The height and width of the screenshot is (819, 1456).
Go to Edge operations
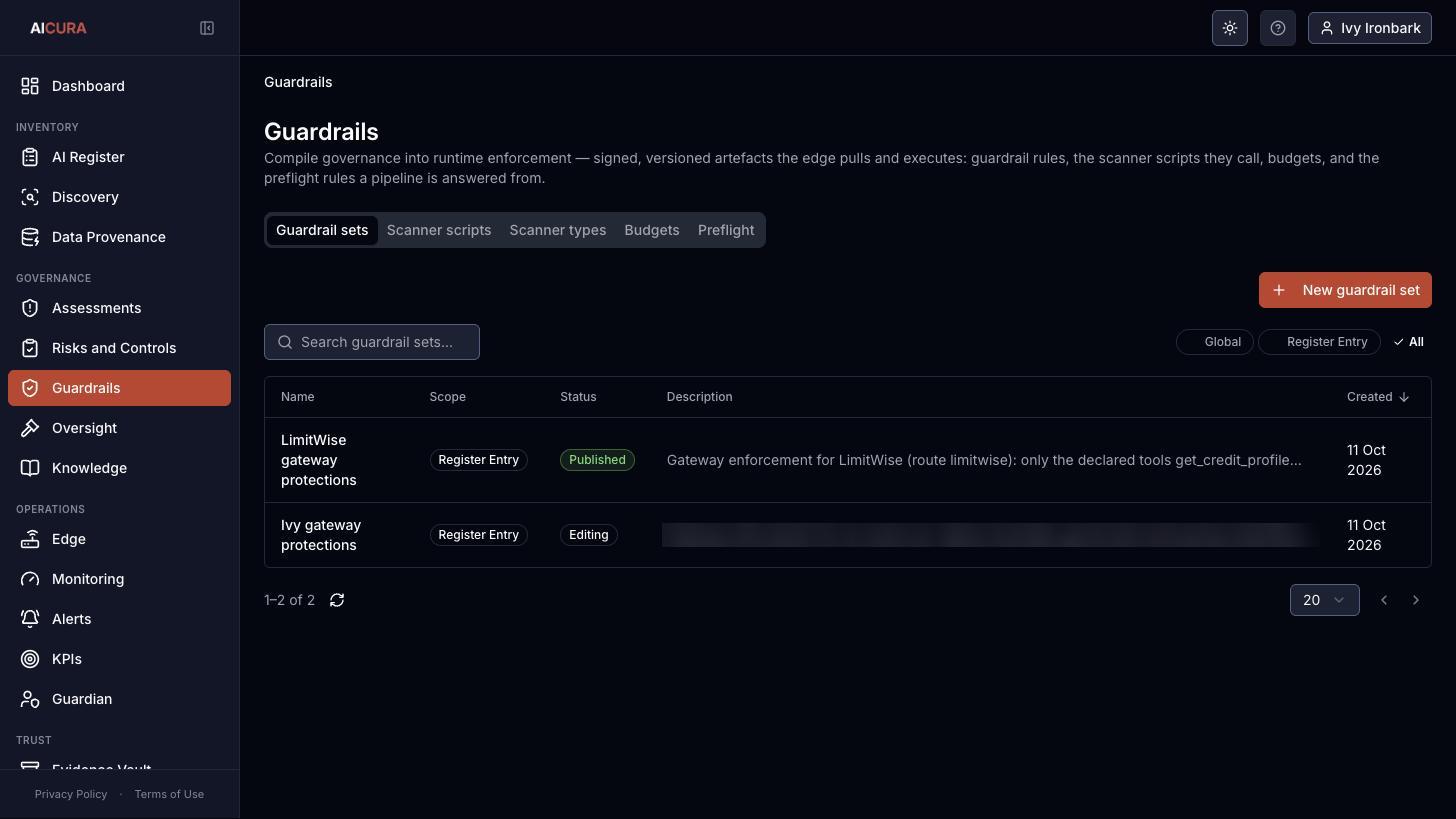pos(119,539)
